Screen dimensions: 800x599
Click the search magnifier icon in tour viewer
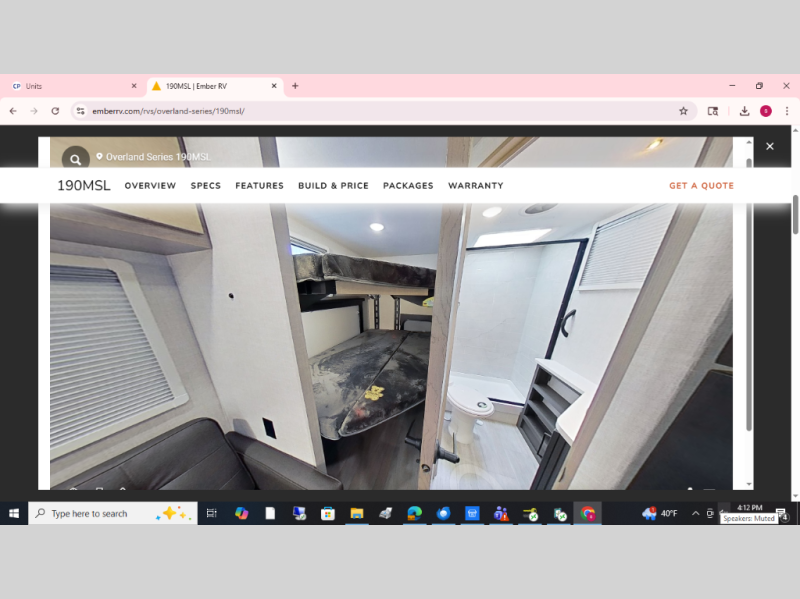[x=75, y=159]
